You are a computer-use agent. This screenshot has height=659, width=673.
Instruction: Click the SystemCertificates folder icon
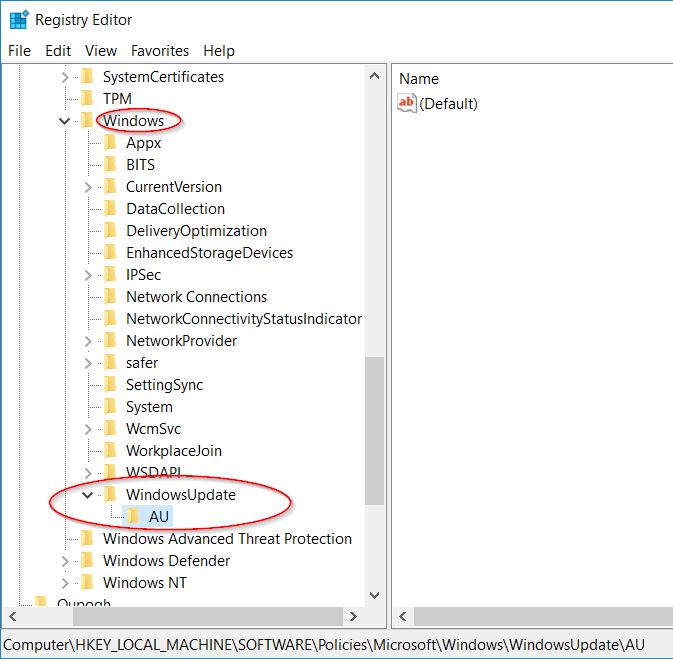88,76
